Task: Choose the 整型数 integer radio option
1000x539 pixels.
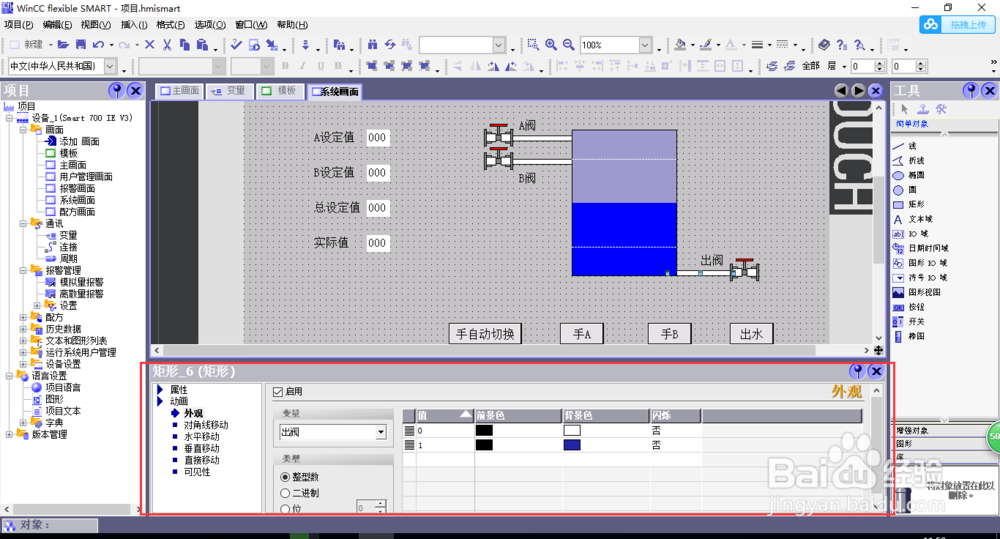Action: coord(285,477)
